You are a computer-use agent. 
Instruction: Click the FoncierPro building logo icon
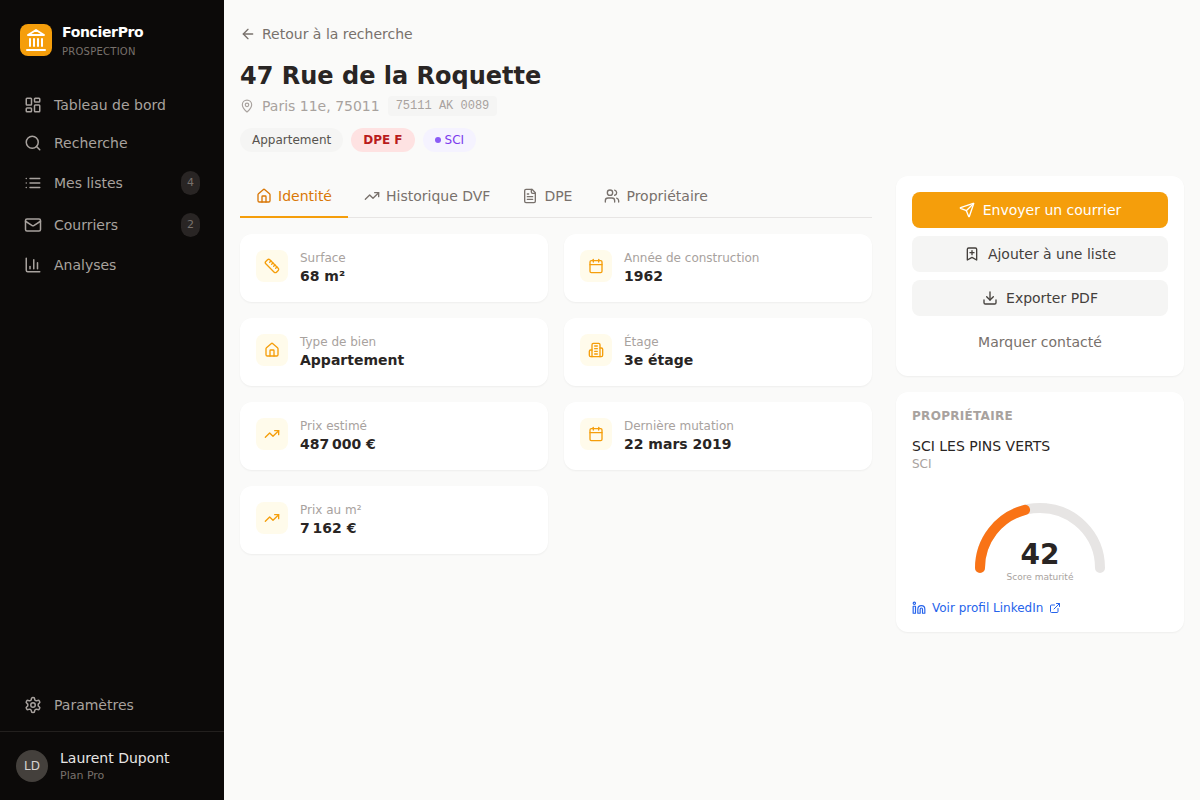[36, 40]
